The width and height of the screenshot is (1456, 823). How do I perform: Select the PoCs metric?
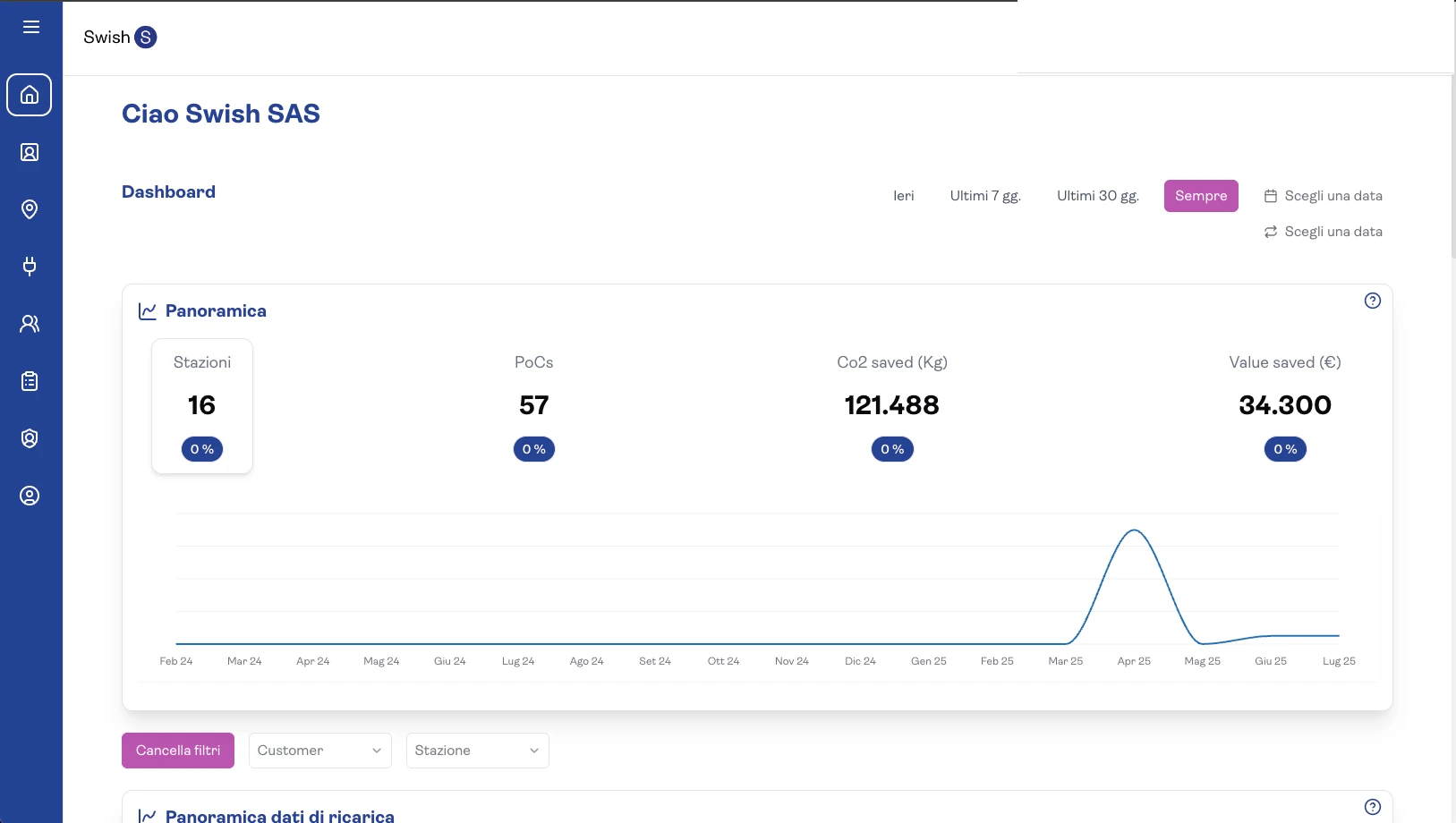pos(533,406)
